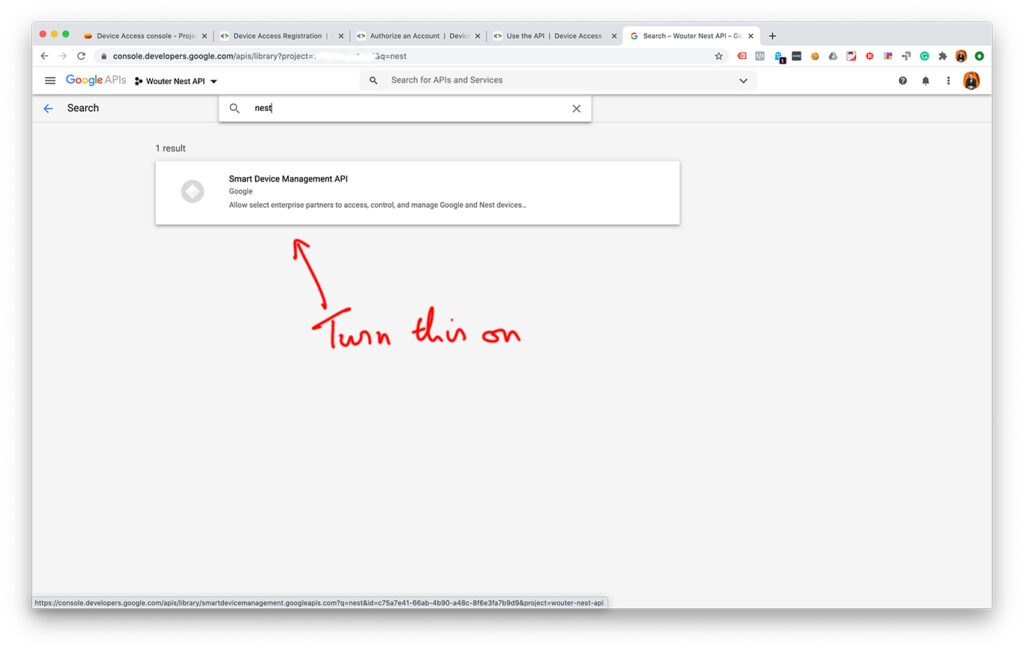Open the help question mark menu

903,80
